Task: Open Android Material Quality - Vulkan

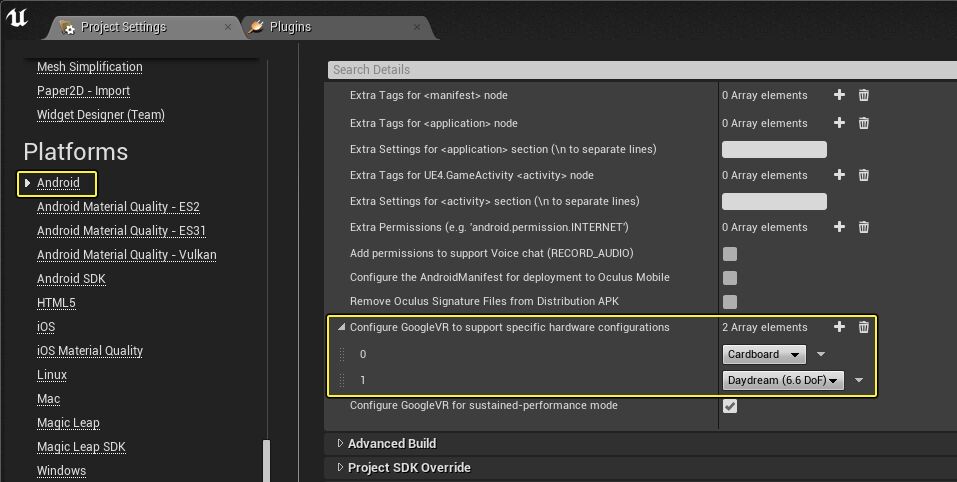Action: 126,254
